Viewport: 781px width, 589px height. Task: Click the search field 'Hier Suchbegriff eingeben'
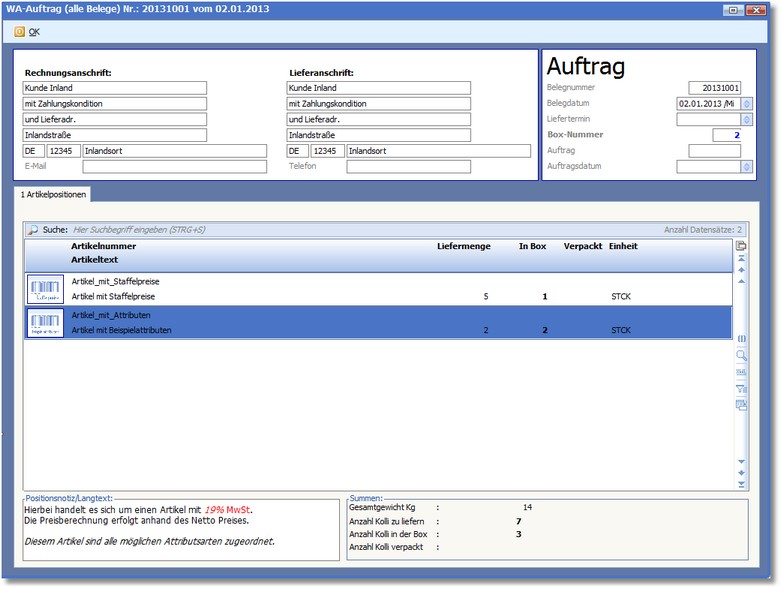[x=200, y=229]
